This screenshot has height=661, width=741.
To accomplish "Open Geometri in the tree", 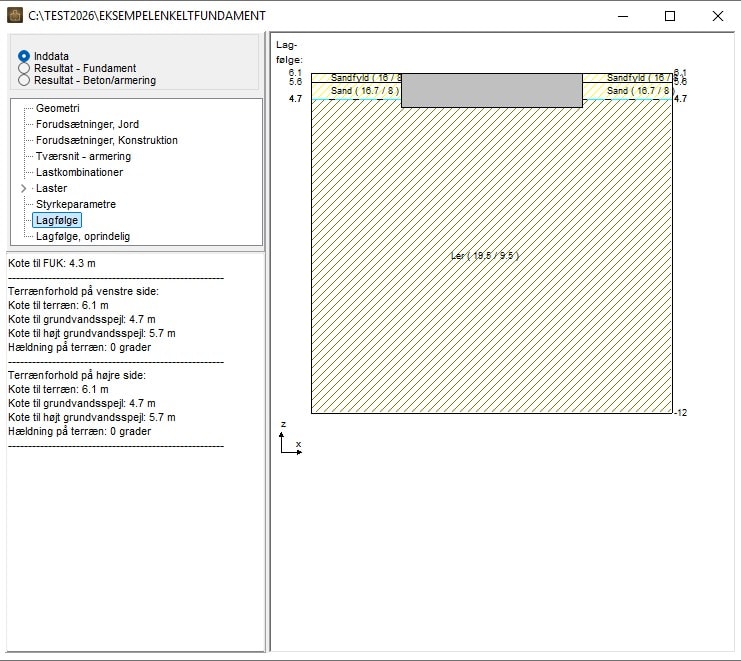I will tap(57, 108).
